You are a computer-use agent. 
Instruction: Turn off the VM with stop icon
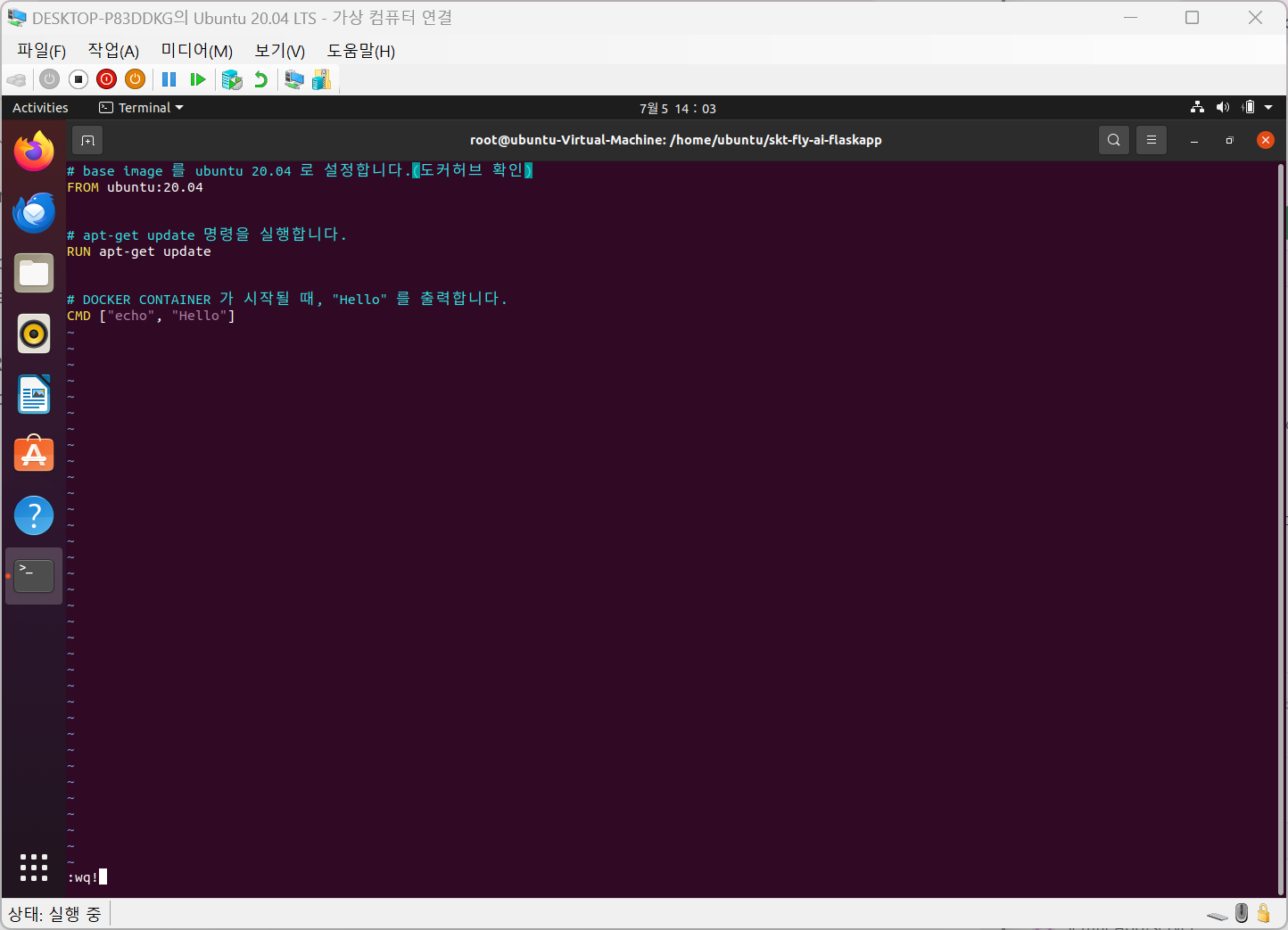coord(78,79)
